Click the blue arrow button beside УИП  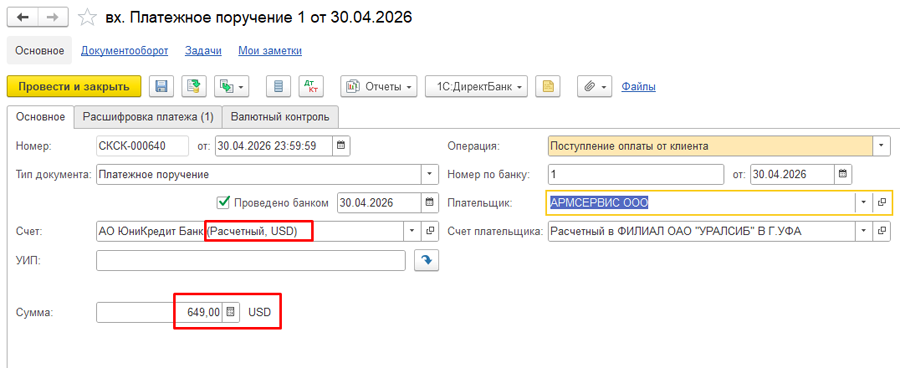pos(426,260)
